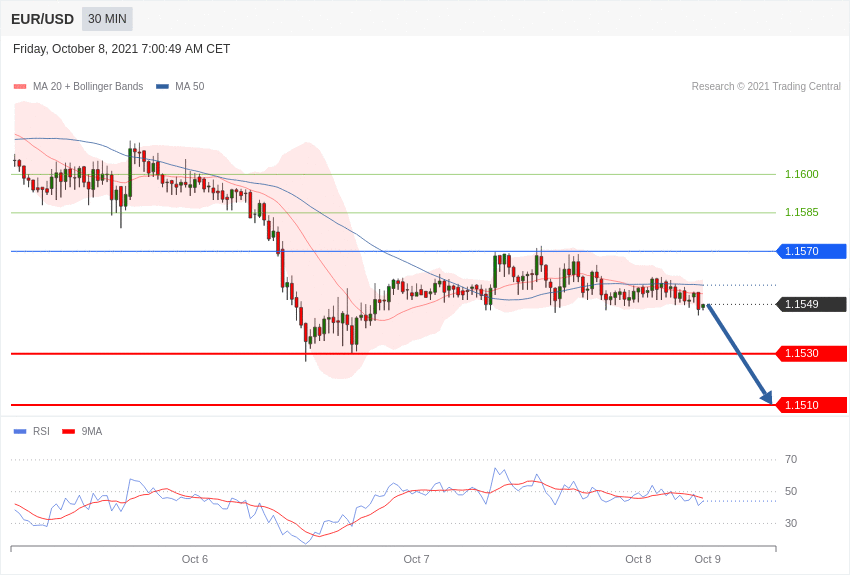Click the EUR/USD pair title

pyautogui.click(x=42, y=20)
